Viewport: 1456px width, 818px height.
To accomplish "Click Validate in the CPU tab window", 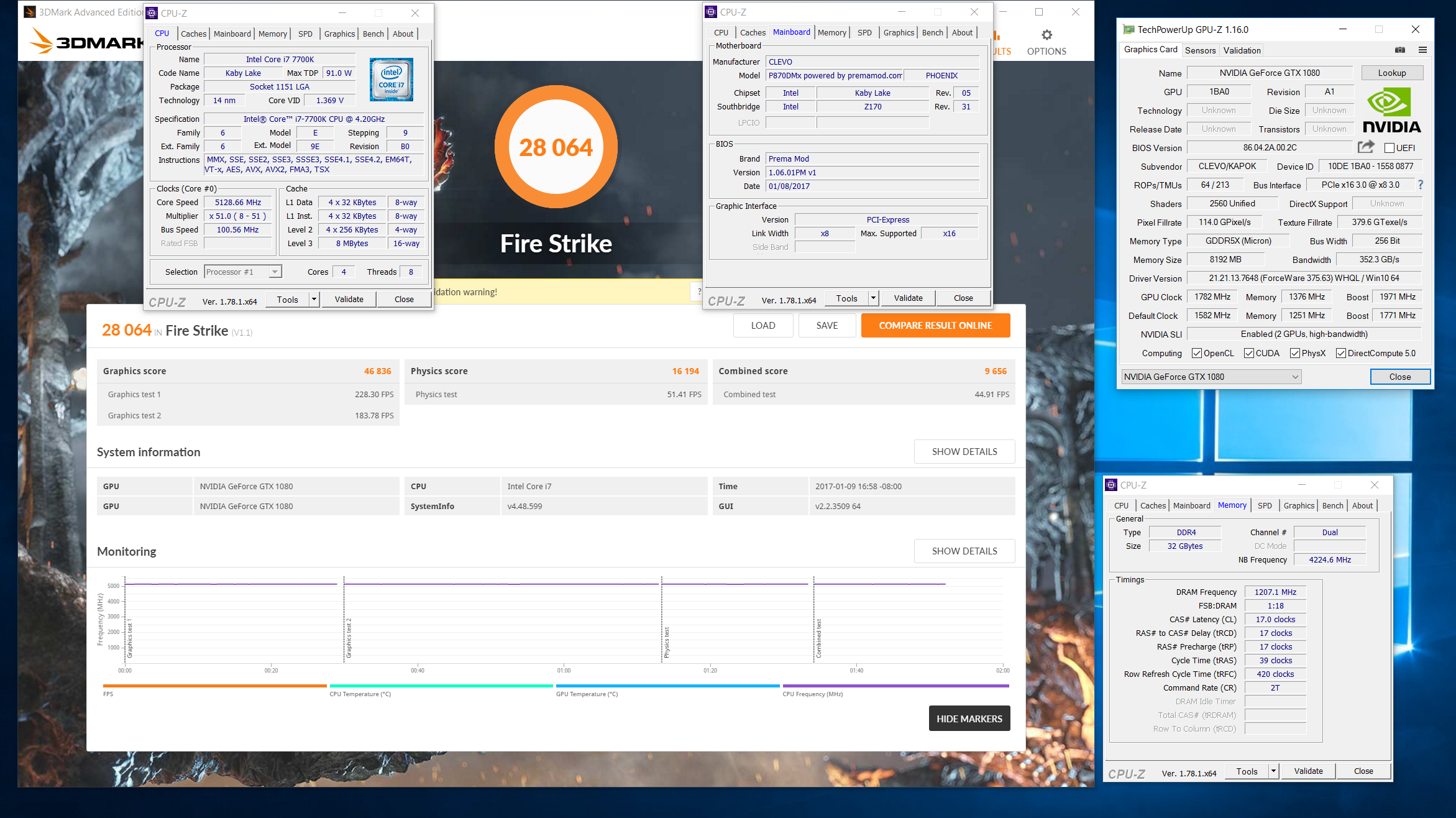I will 349,299.
